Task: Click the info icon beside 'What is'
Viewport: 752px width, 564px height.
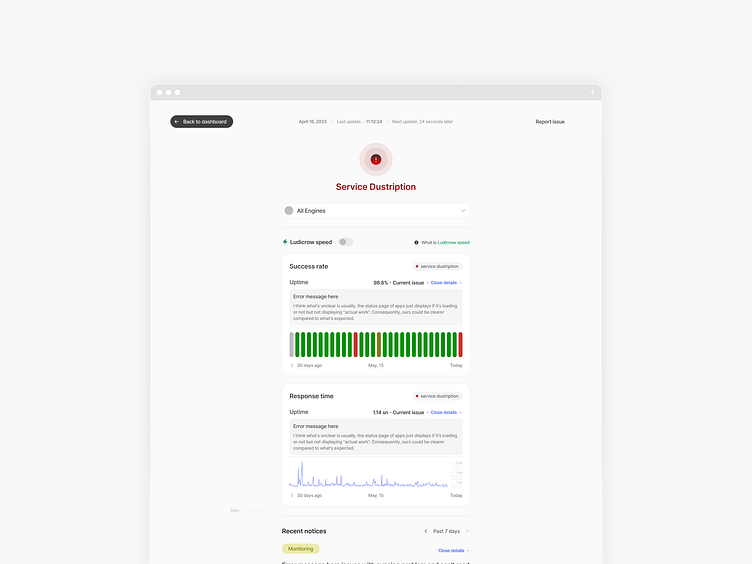Action: click(x=416, y=243)
